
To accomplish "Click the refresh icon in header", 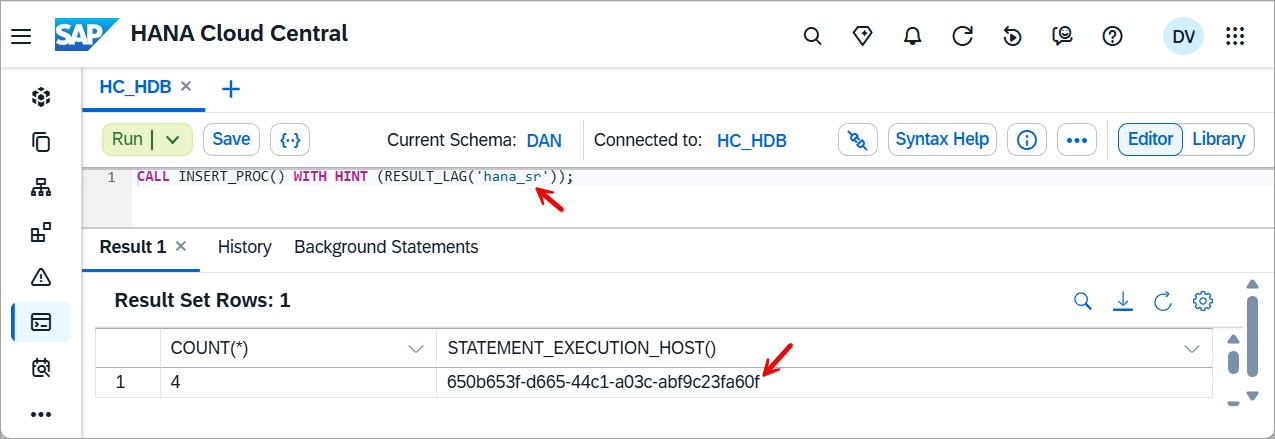I will tap(962, 37).
